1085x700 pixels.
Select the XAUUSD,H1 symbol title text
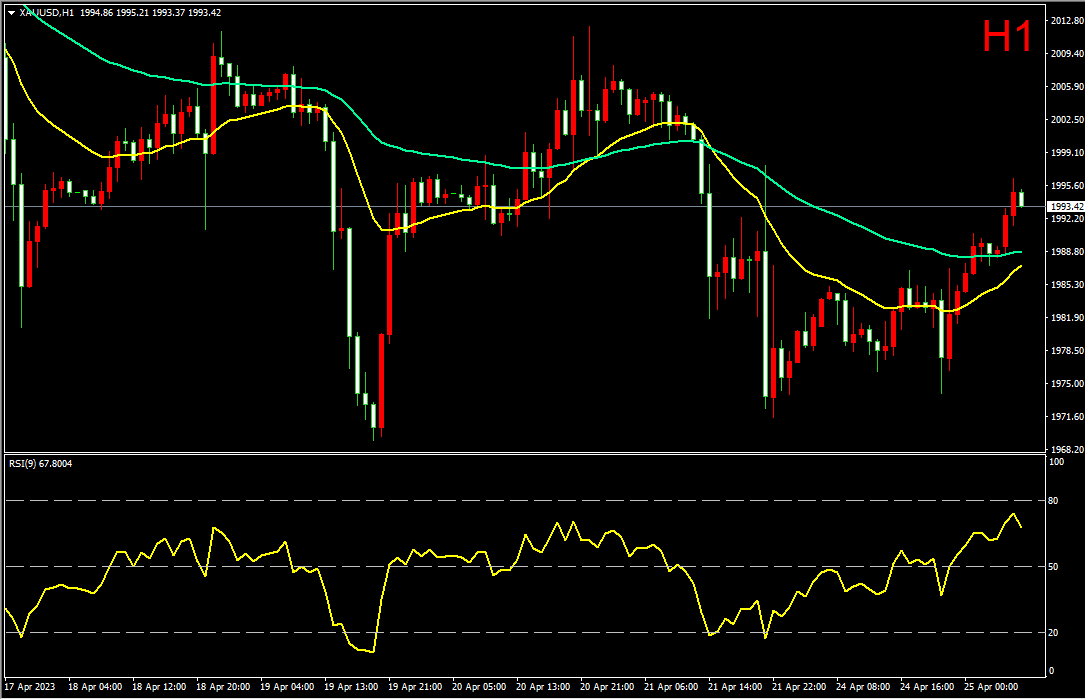(x=46, y=12)
